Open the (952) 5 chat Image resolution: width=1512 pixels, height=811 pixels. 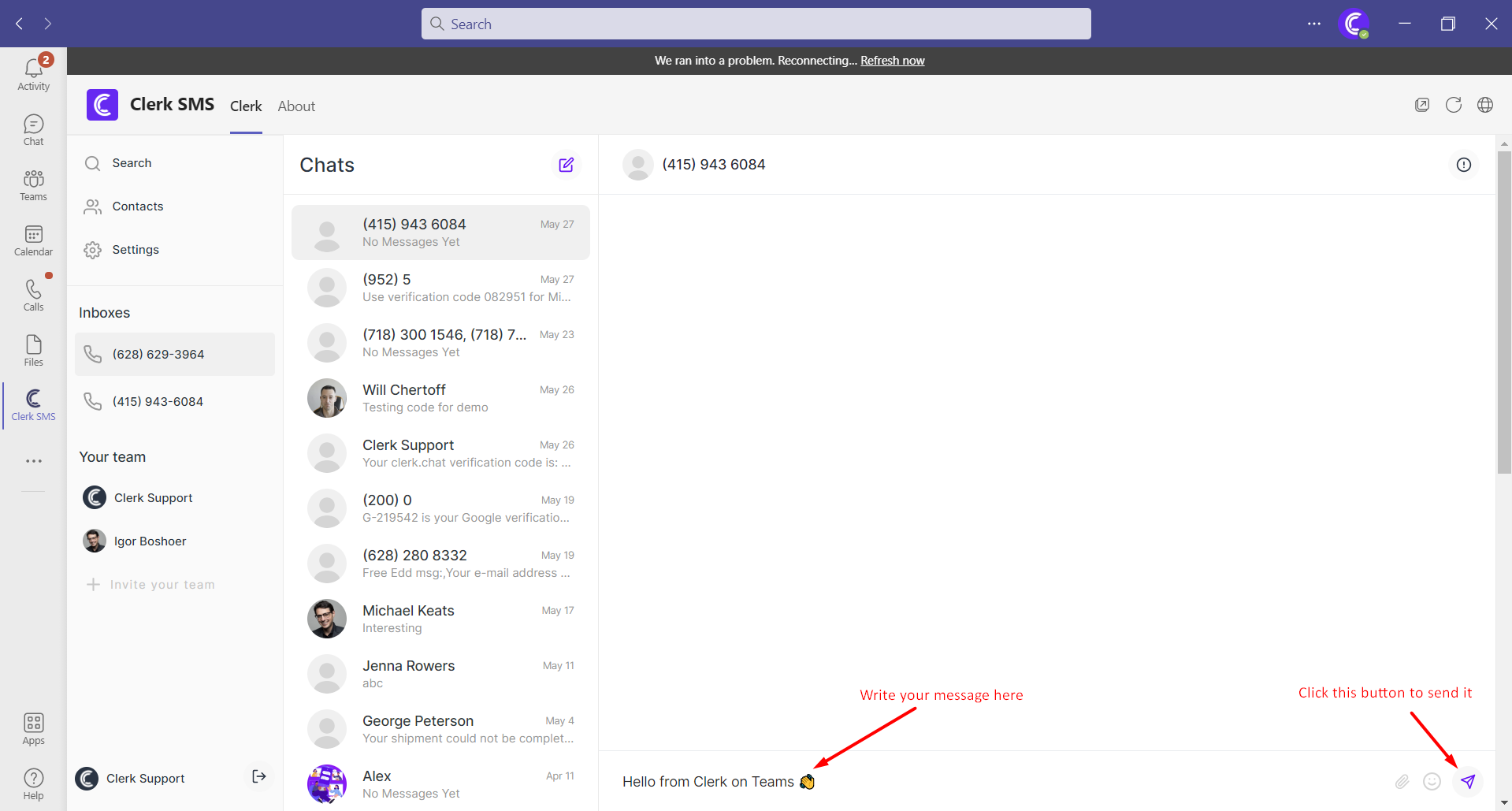click(440, 288)
